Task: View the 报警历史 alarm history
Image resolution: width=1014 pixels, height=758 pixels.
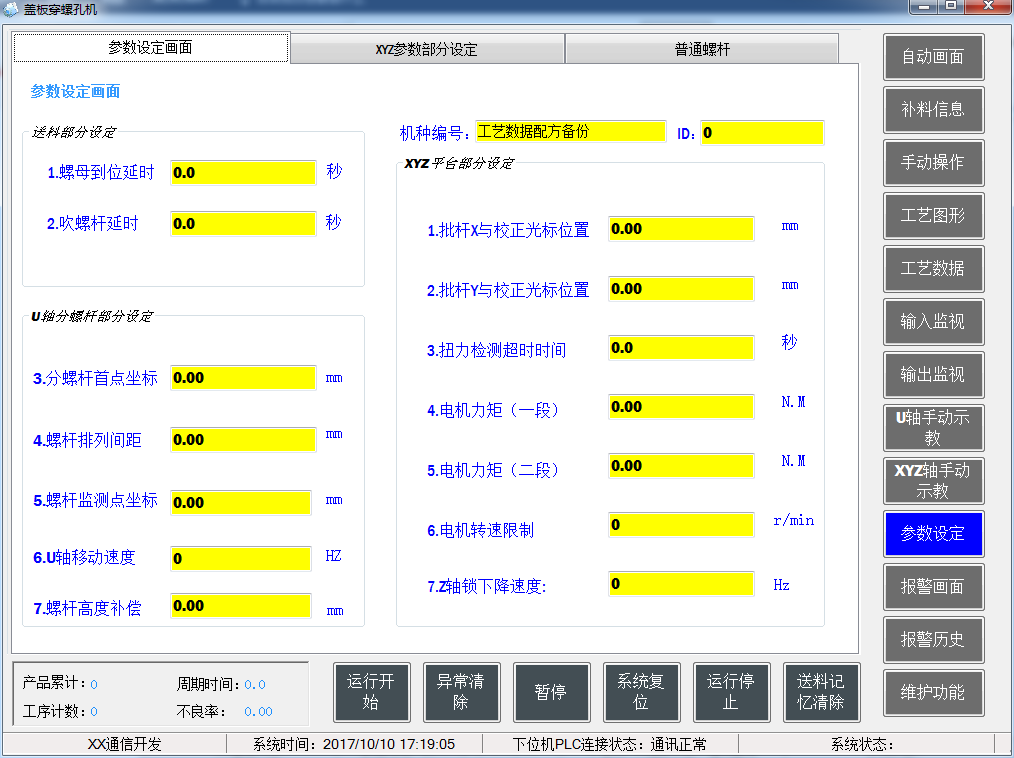Action: pos(933,640)
